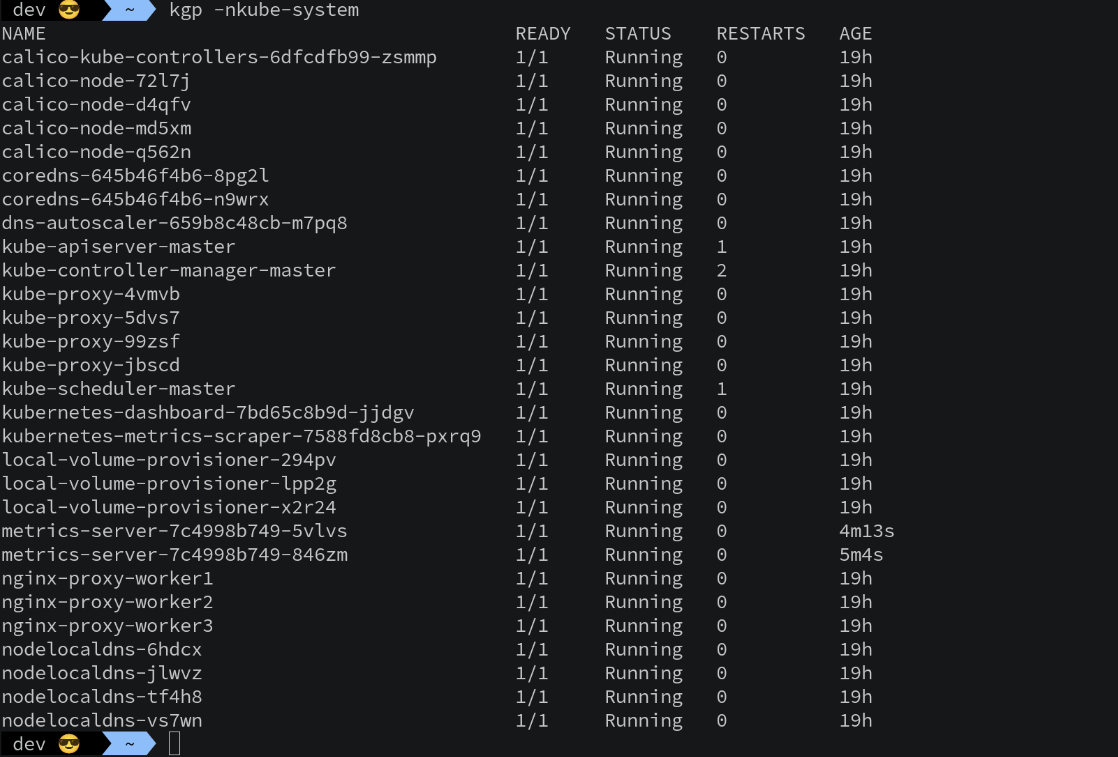Select pod name nginx-proxy-worker3
The width and height of the screenshot is (1118, 757).
[108, 625]
